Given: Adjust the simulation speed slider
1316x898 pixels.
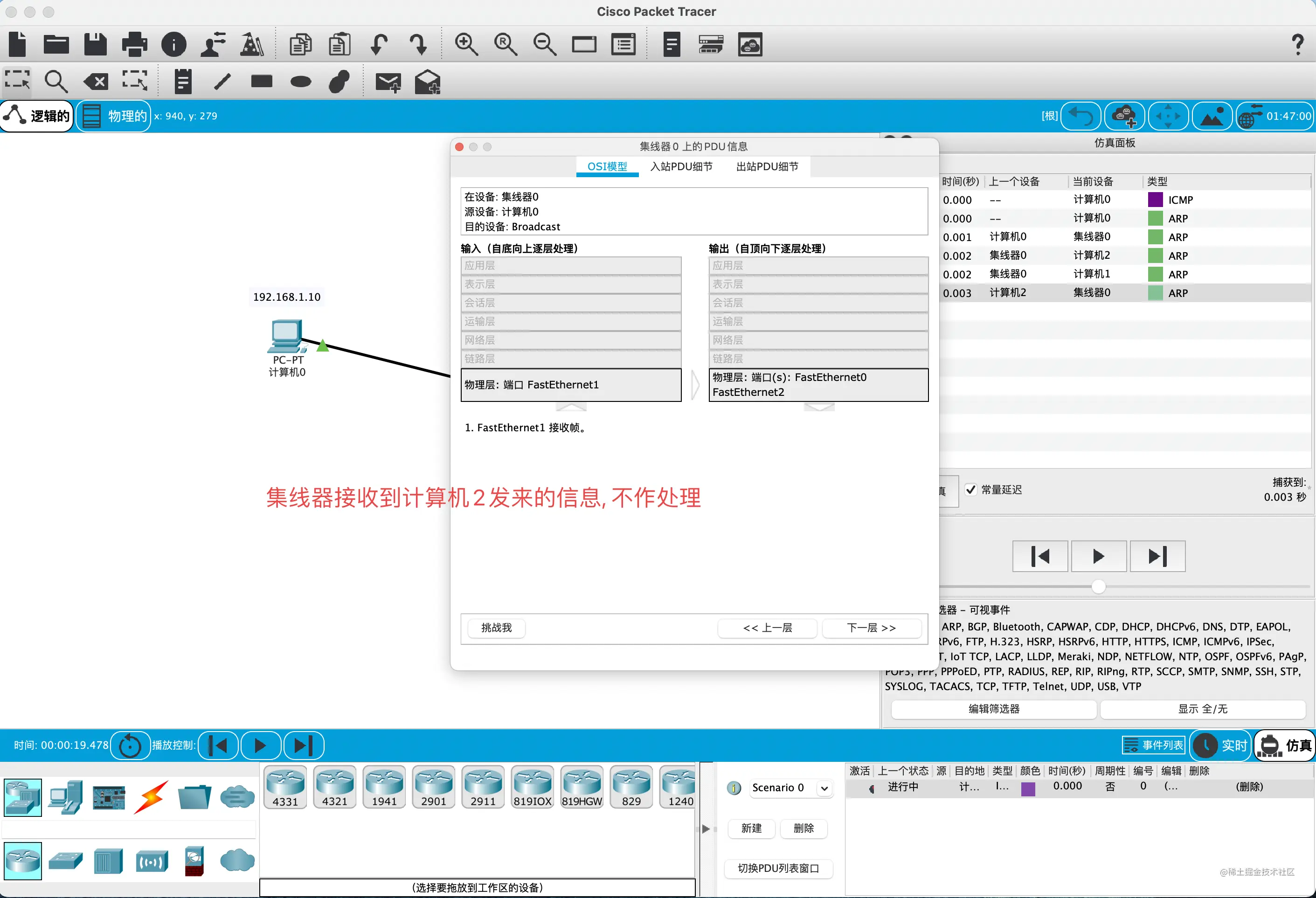Looking at the screenshot, I should (1099, 587).
